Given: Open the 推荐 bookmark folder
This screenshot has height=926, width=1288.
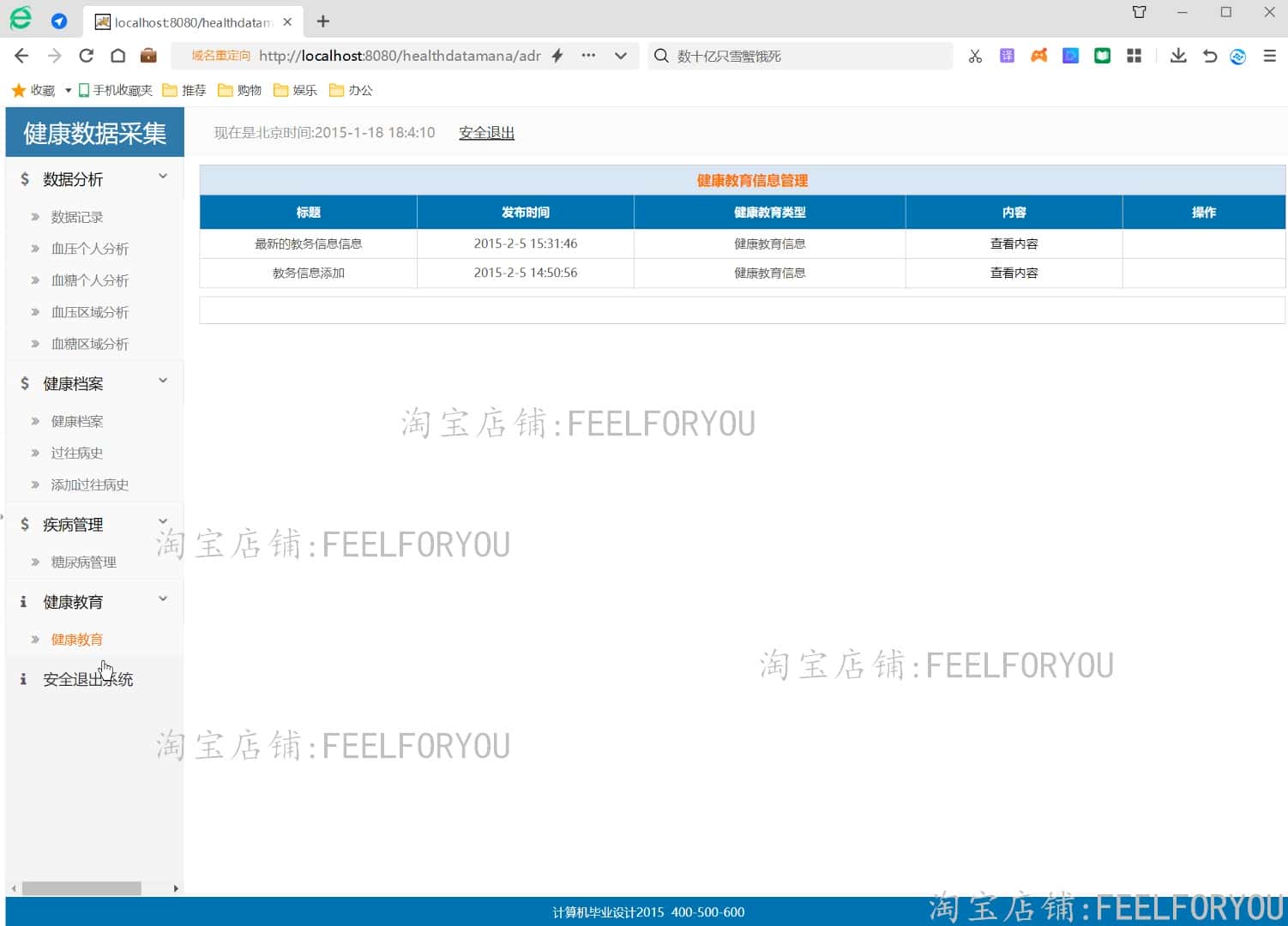Looking at the screenshot, I should point(184,90).
